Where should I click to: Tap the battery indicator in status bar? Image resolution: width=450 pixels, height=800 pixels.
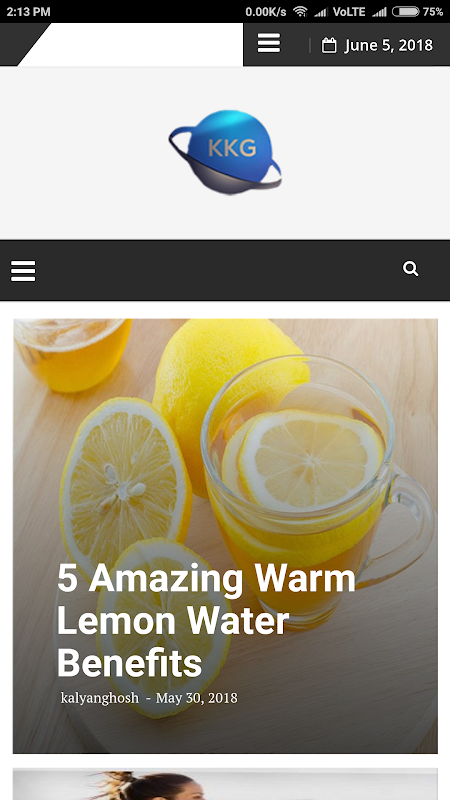click(x=406, y=11)
